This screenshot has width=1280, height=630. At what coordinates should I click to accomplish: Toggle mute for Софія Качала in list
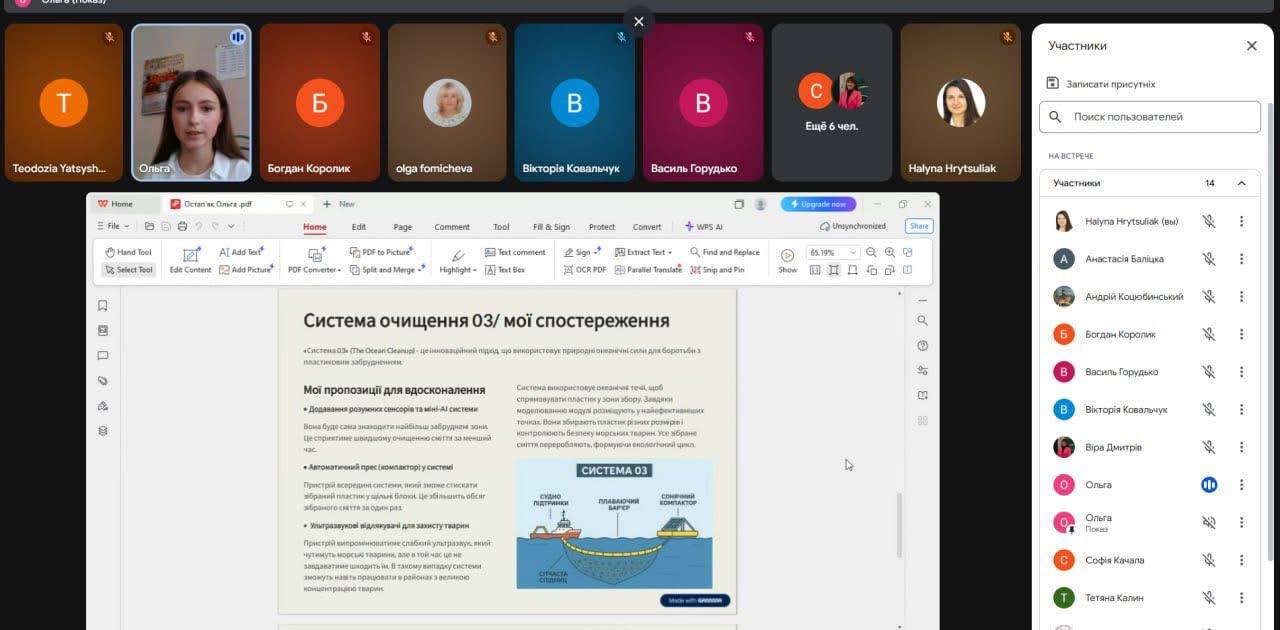point(1208,560)
